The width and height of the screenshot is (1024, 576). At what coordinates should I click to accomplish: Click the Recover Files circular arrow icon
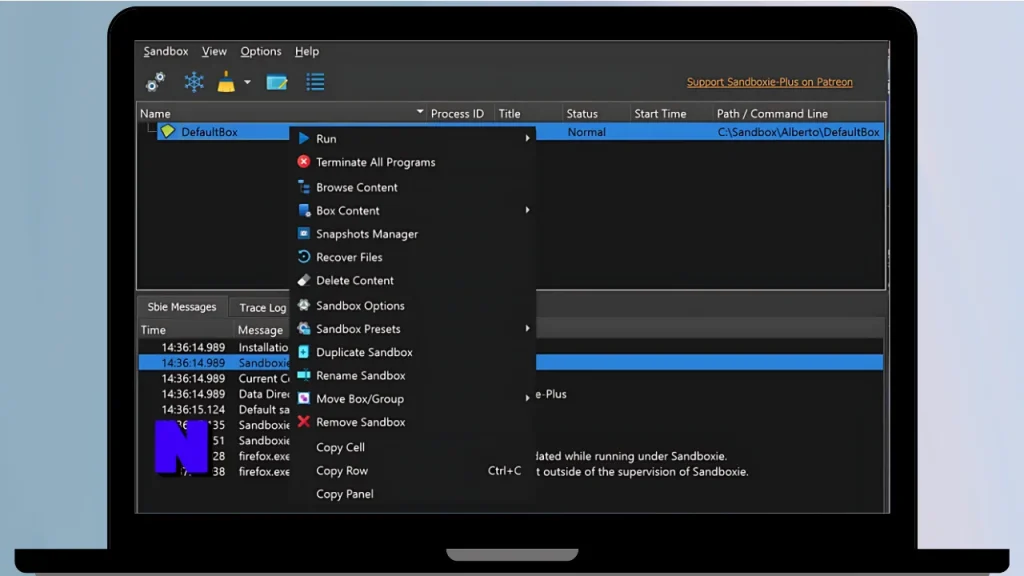(x=304, y=257)
